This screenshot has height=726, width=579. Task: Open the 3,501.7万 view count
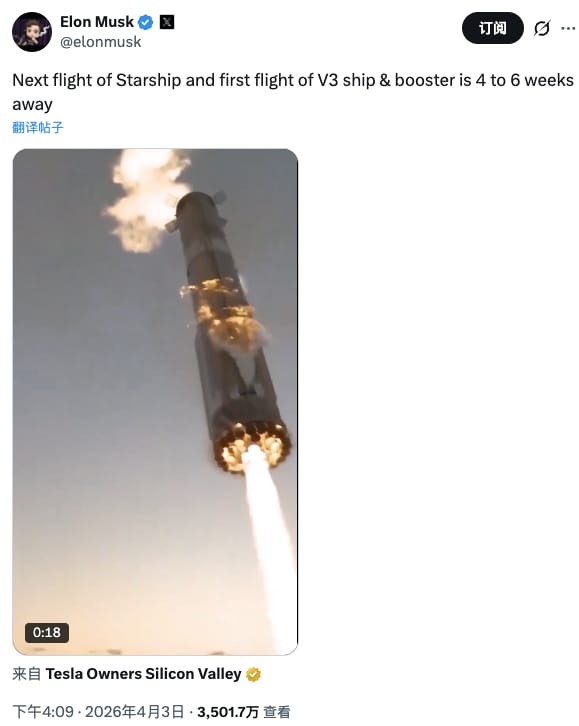(228, 712)
